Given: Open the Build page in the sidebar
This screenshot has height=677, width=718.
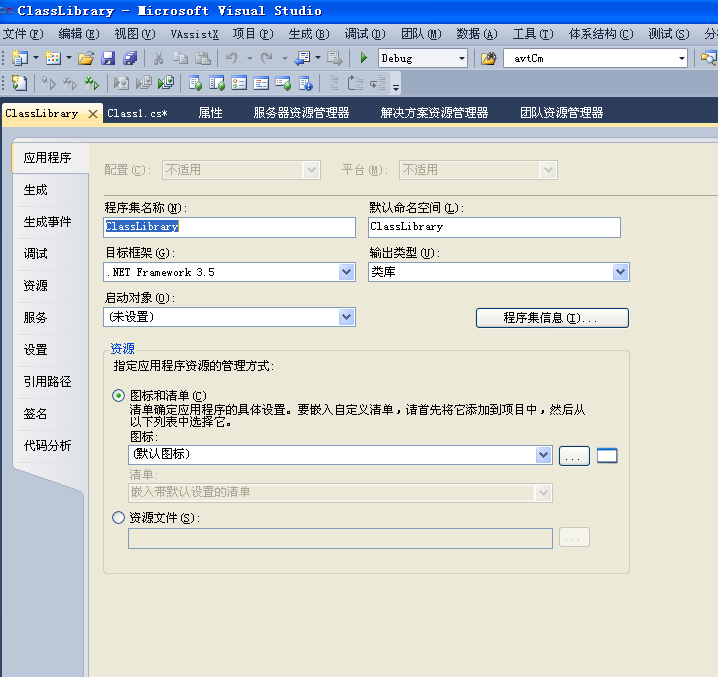Looking at the screenshot, I should (x=36, y=190).
